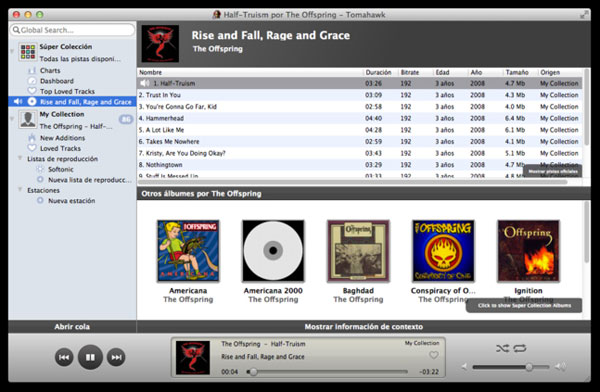Select Rise and Fall, Rage and Grace sidebar item
600x392 pixels.
72,101
